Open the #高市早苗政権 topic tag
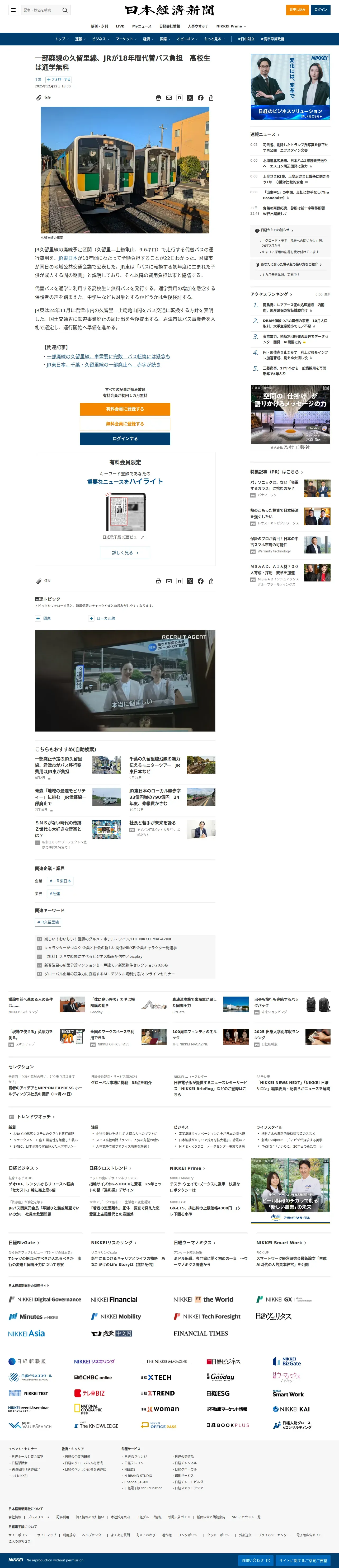This screenshot has height=1568, width=339. pyautogui.click(x=273, y=39)
